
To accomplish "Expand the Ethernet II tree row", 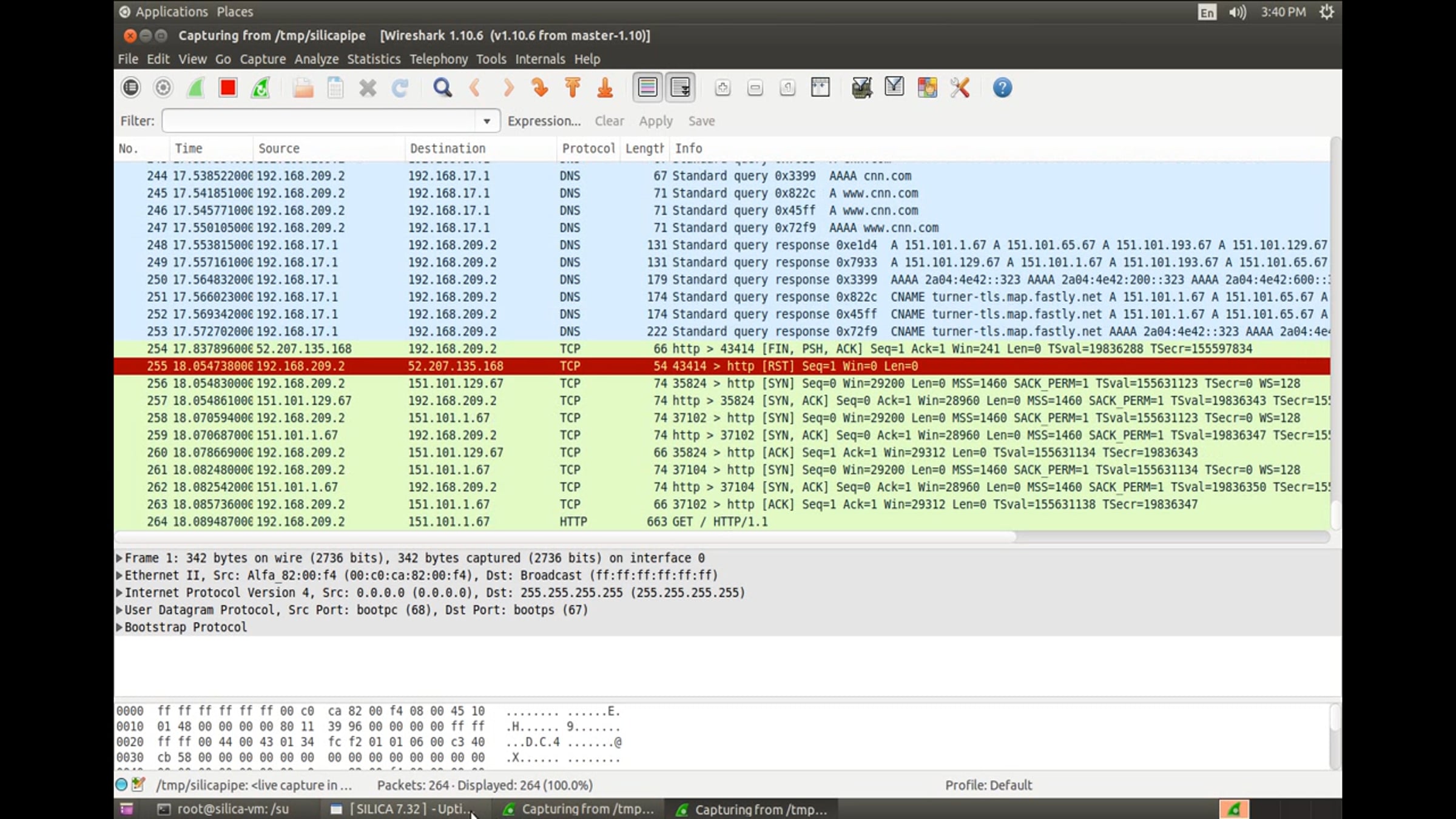I will [120, 575].
